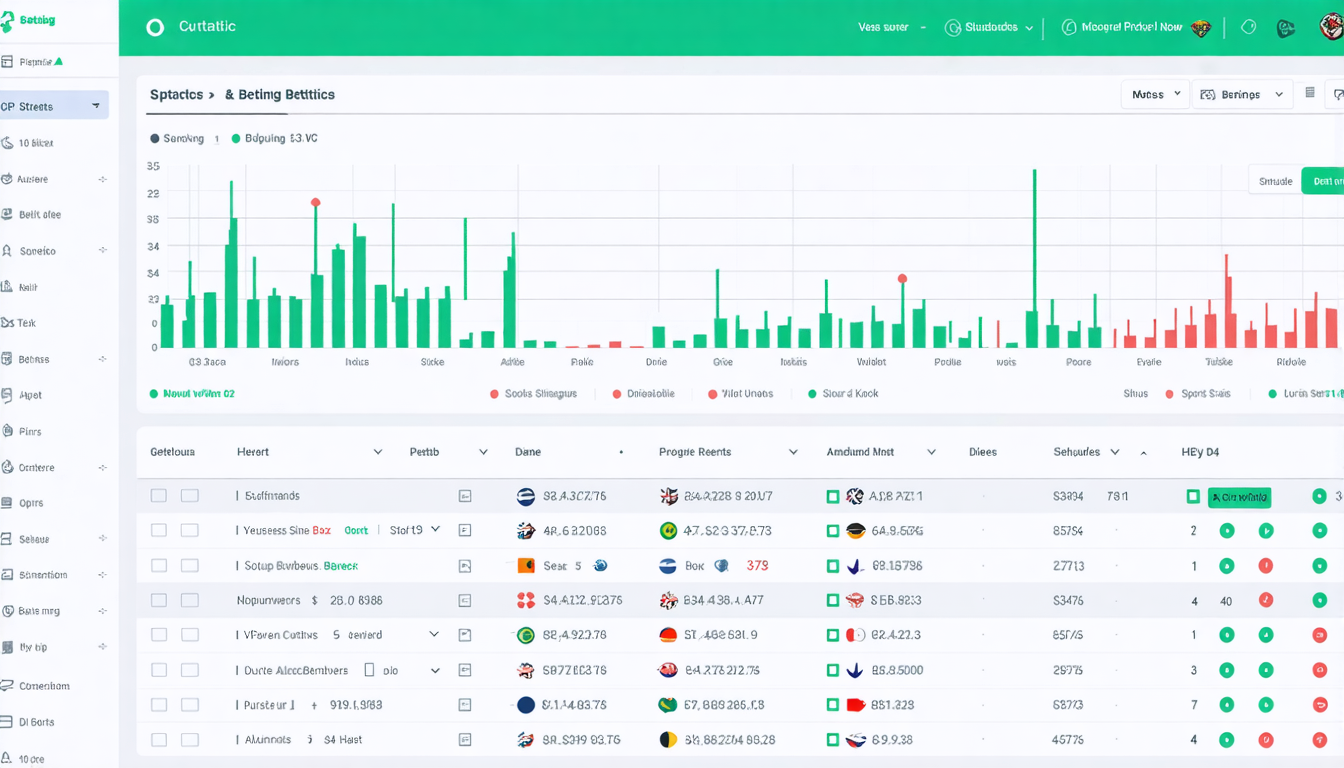Click the note icon in Steffmands row
This screenshot has height=768, width=1344.
[x=464, y=496]
